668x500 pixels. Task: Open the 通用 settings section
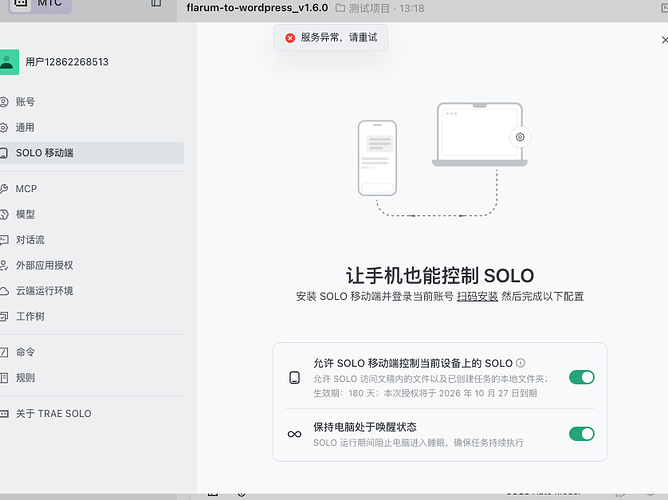coord(90,127)
